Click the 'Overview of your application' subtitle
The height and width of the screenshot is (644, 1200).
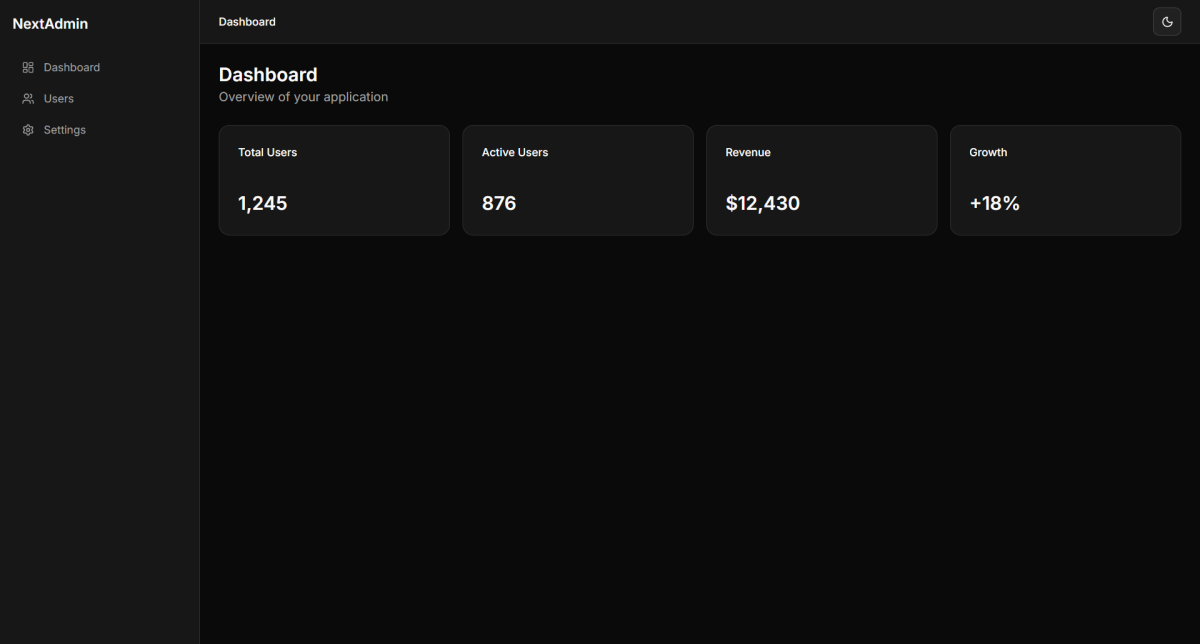(x=303, y=97)
